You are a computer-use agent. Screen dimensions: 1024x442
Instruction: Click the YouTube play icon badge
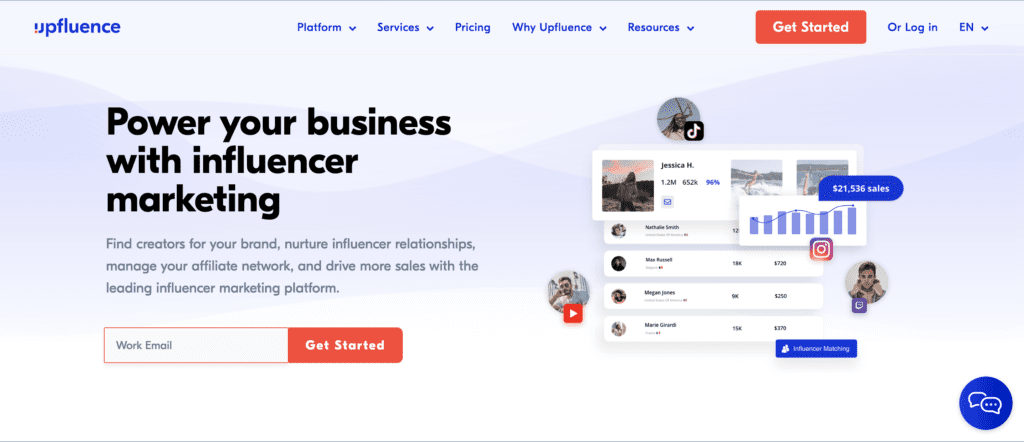[573, 314]
